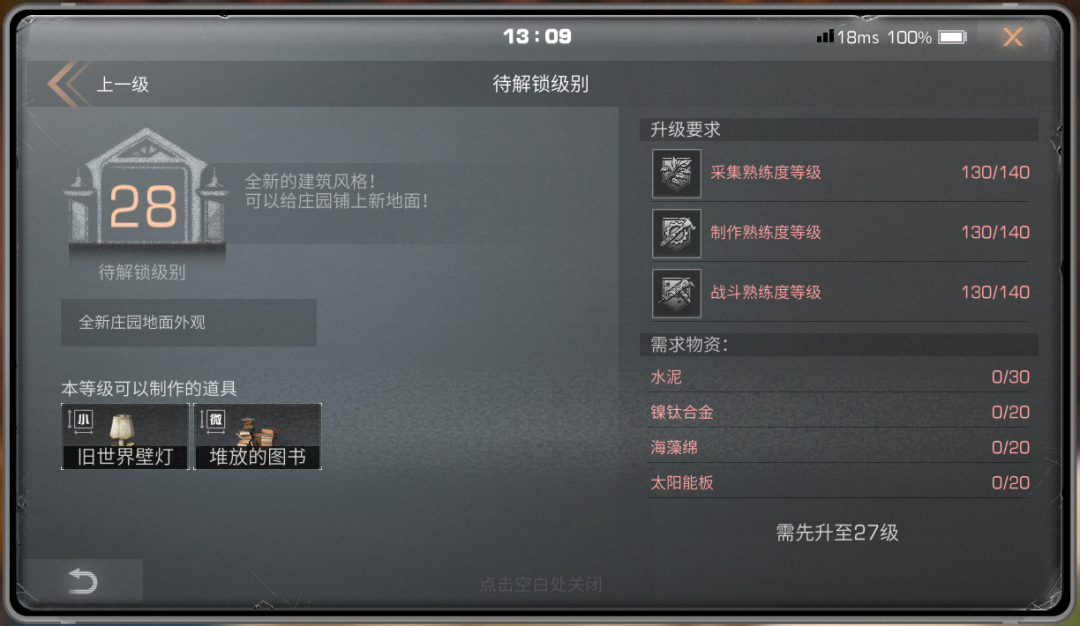Select the 太阳能板 material row
This screenshot has width=1080, height=626.
pos(840,482)
